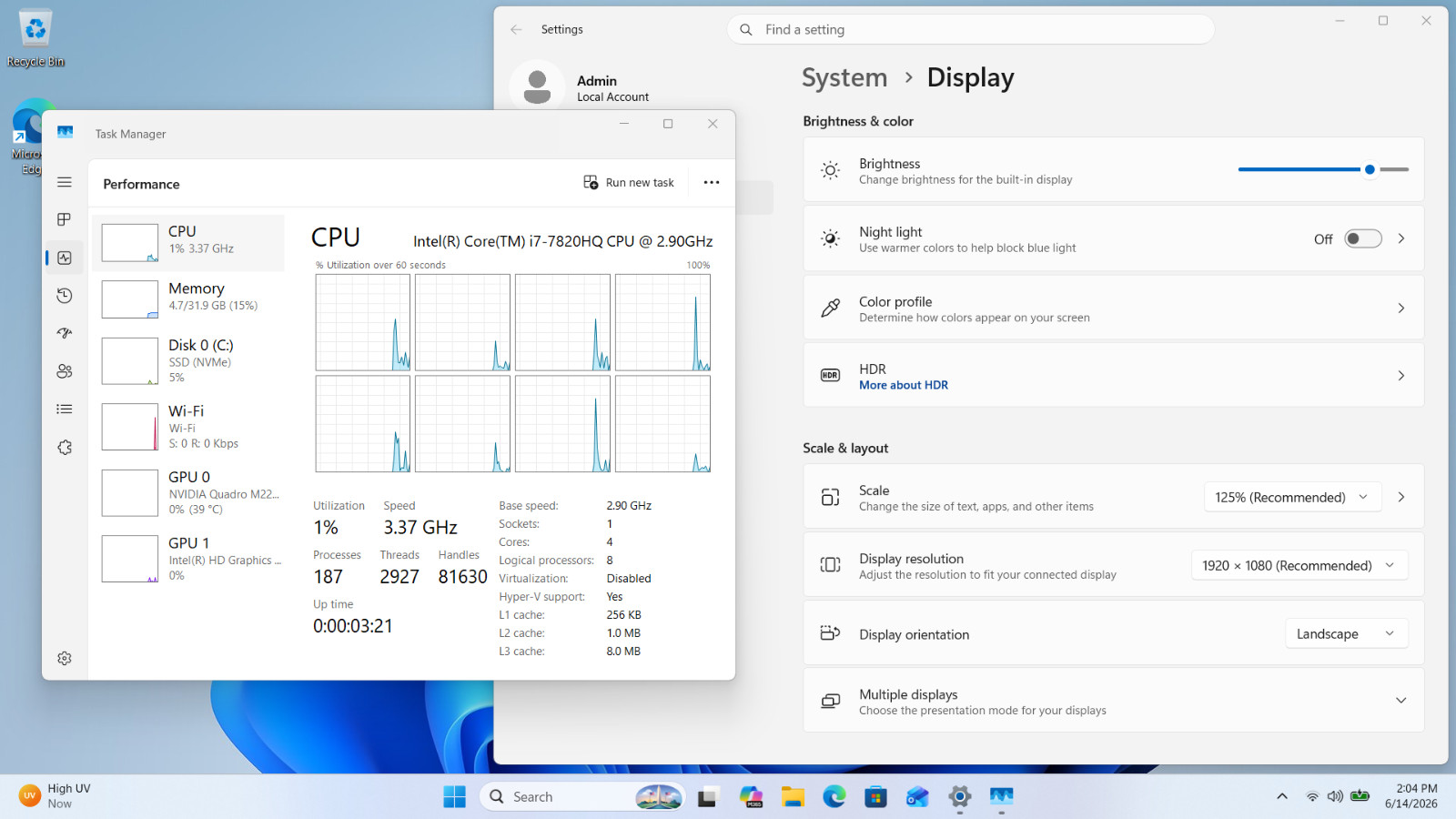Select Wi-Fi performance entry
The width and height of the screenshot is (1456, 819).
(x=188, y=427)
